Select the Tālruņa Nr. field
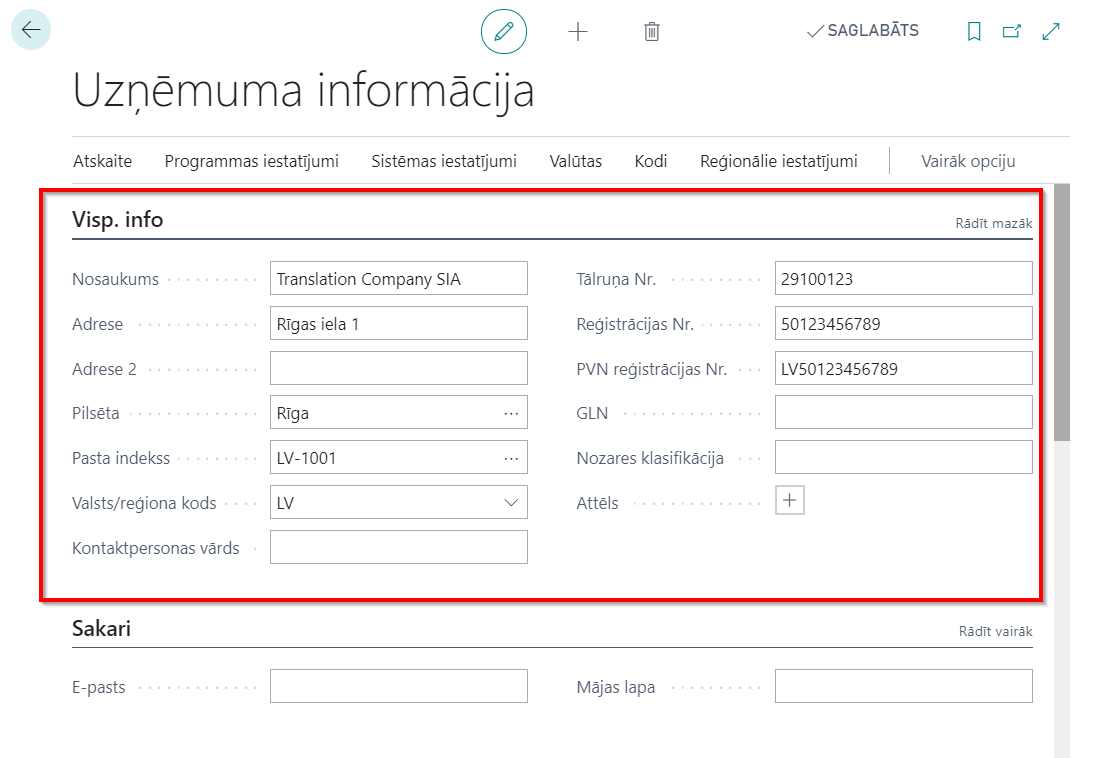This screenshot has width=1116, height=758. click(904, 278)
